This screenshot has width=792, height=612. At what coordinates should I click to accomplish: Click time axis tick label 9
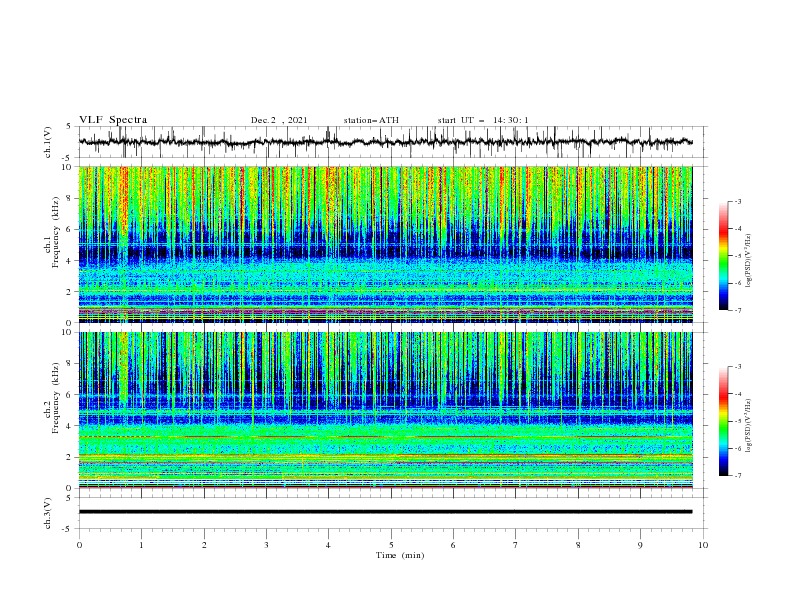pos(640,545)
